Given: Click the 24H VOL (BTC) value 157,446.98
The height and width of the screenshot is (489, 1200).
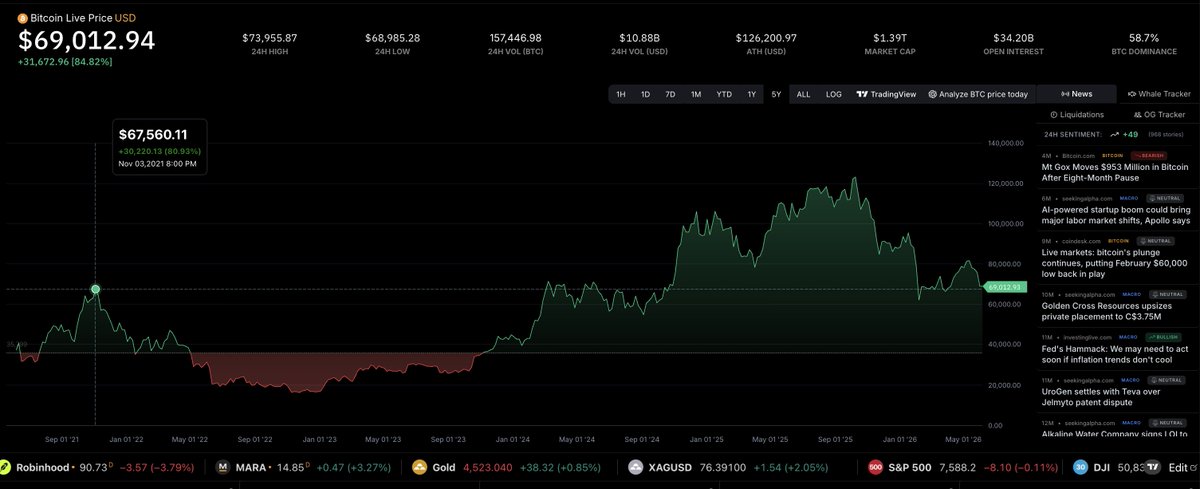Looking at the screenshot, I should [514, 38].
